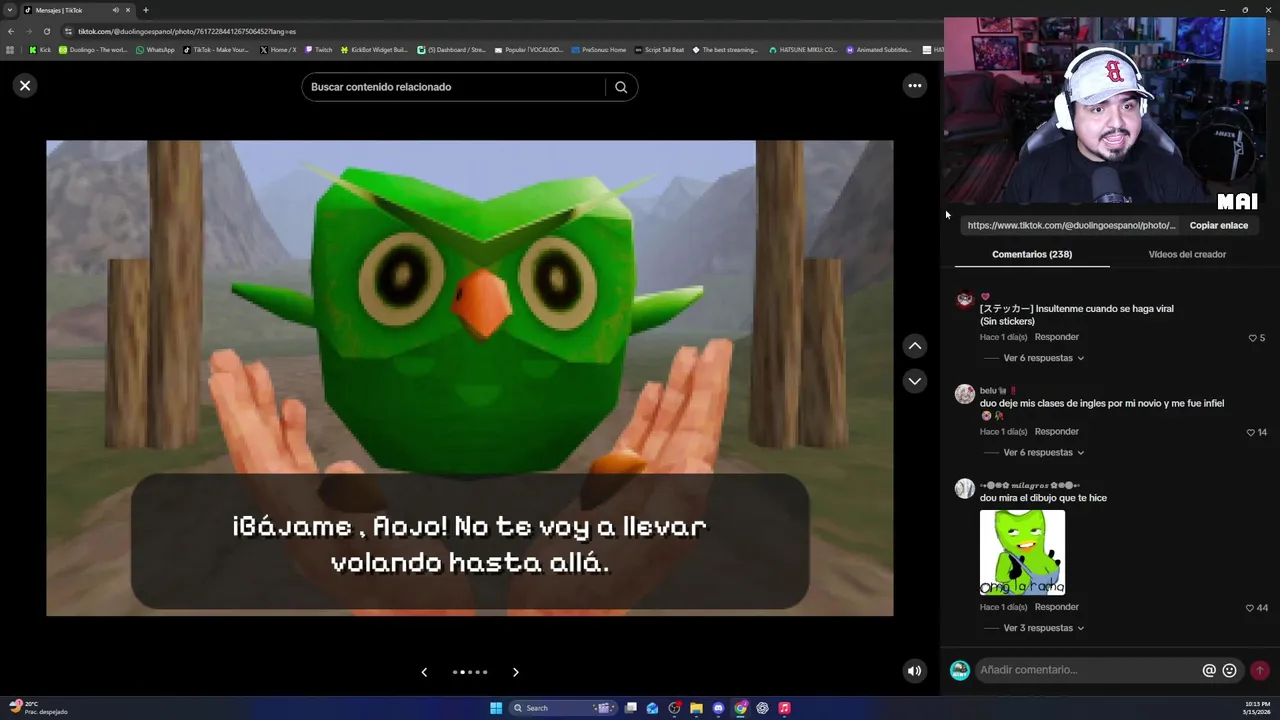Open the weather widget showing 20°C
1280x720 pixels.
pos(38,708)
